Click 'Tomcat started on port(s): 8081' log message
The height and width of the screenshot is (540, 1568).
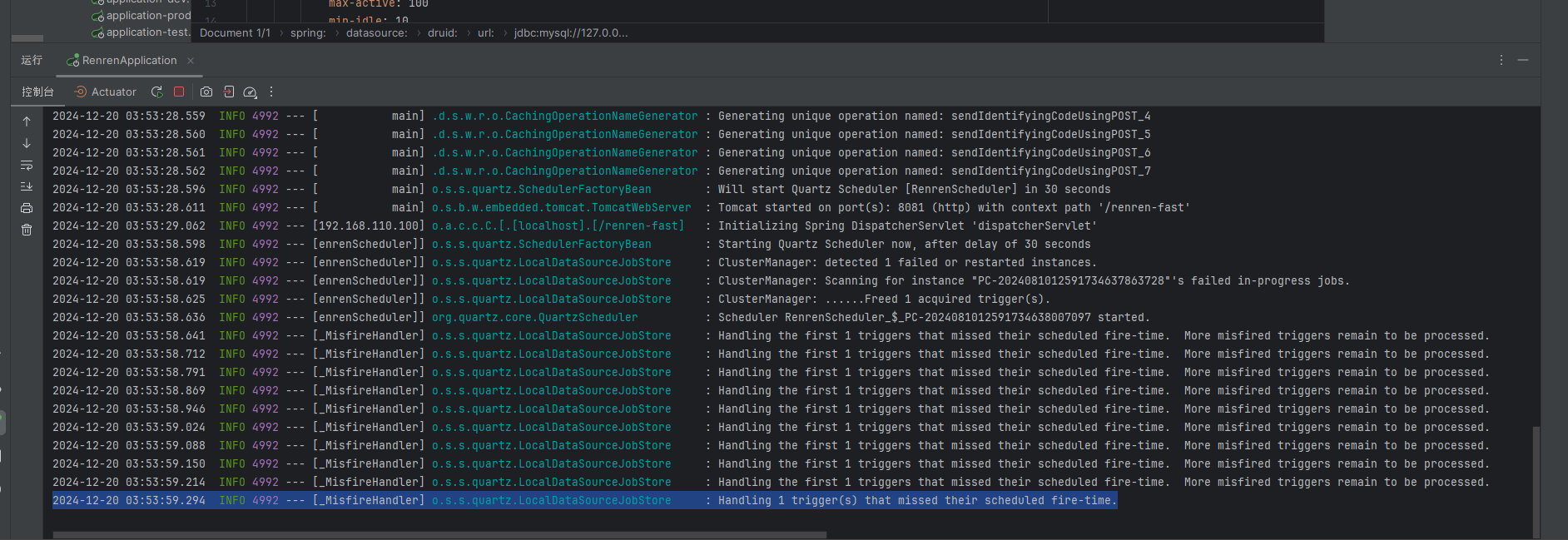954,207
